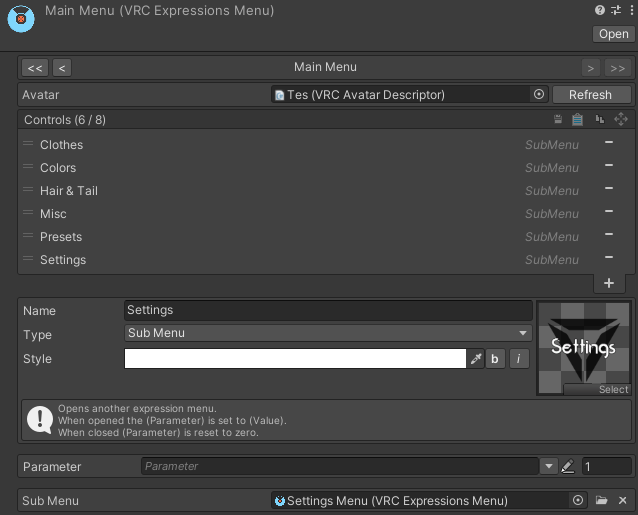
Task: Click the Presets row drag handle
Action: tap(28, 235)
